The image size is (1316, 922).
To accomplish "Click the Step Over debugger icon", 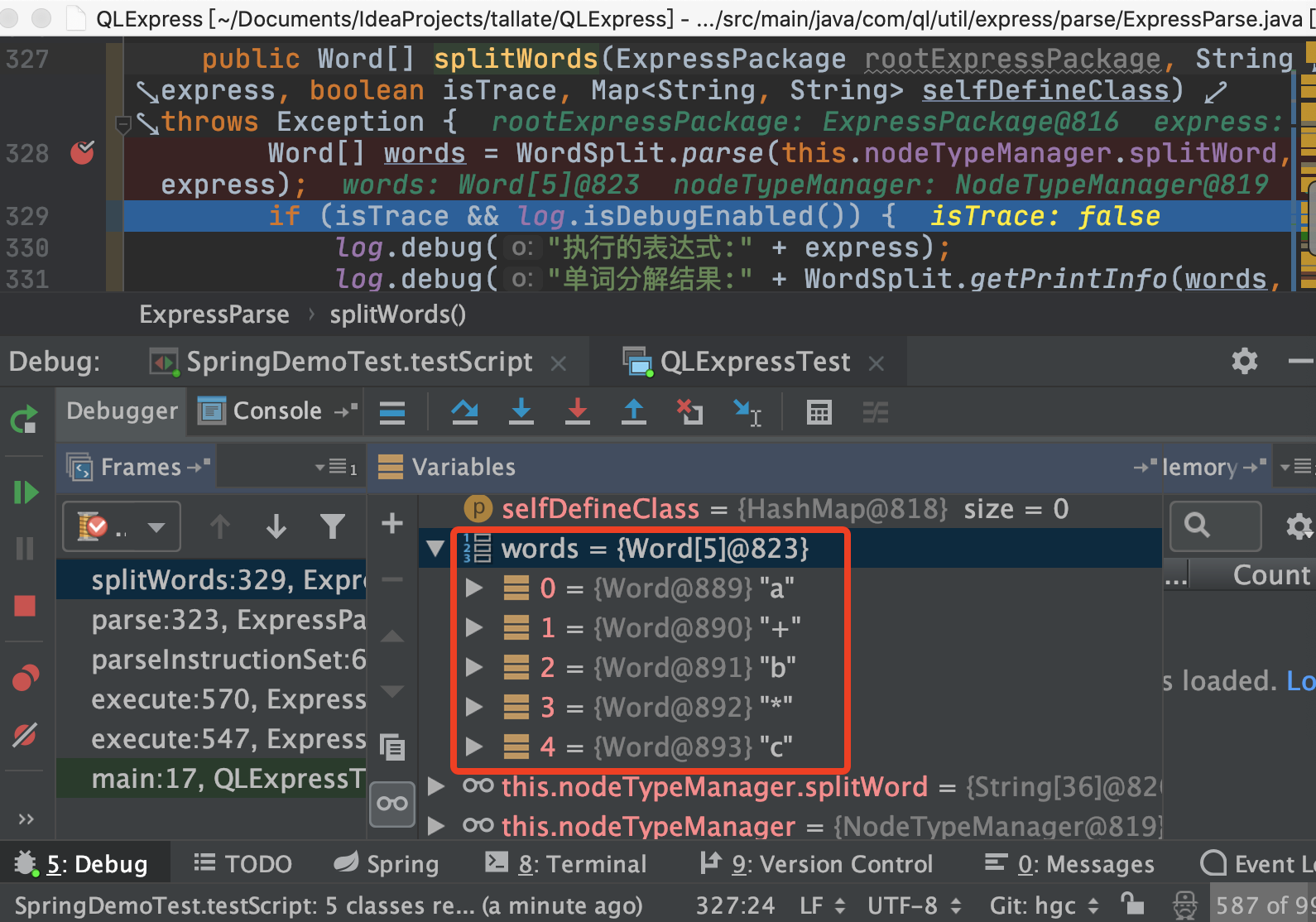I will click(464, 411).
